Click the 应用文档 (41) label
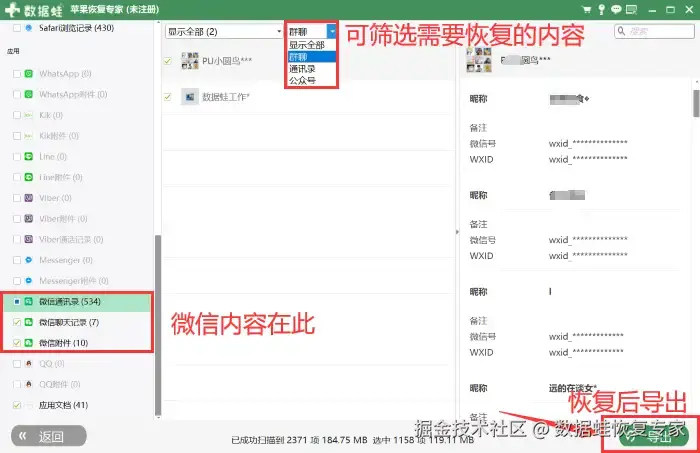 point(63,405)
